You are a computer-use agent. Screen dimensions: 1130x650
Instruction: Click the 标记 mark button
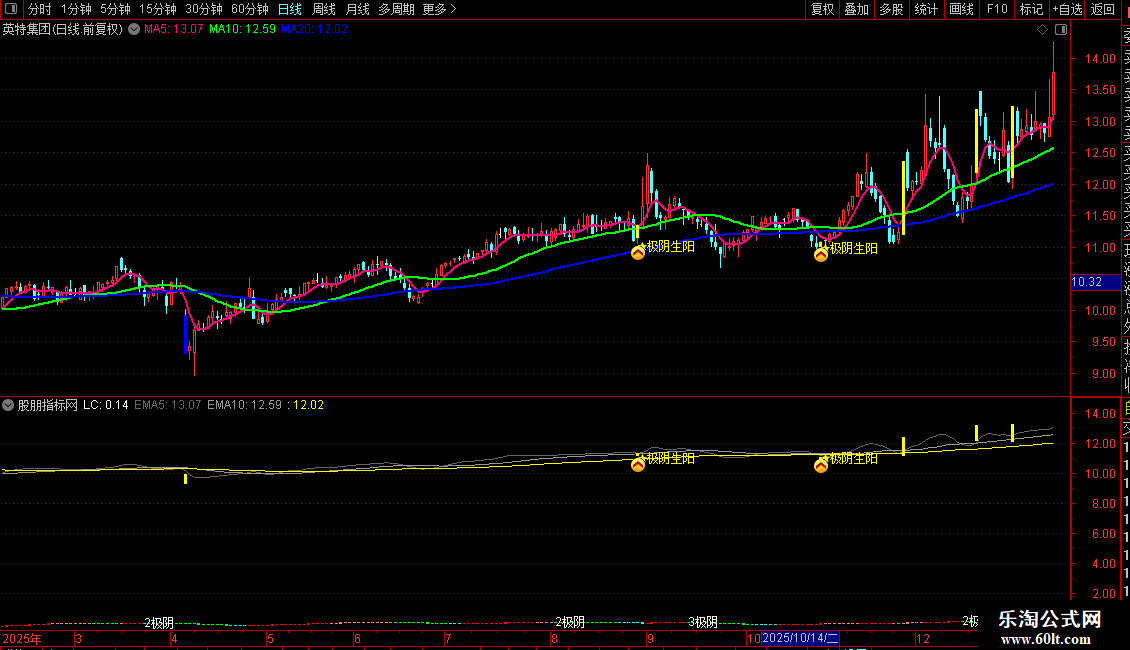pyautogui.click(x=1031, y=9)
